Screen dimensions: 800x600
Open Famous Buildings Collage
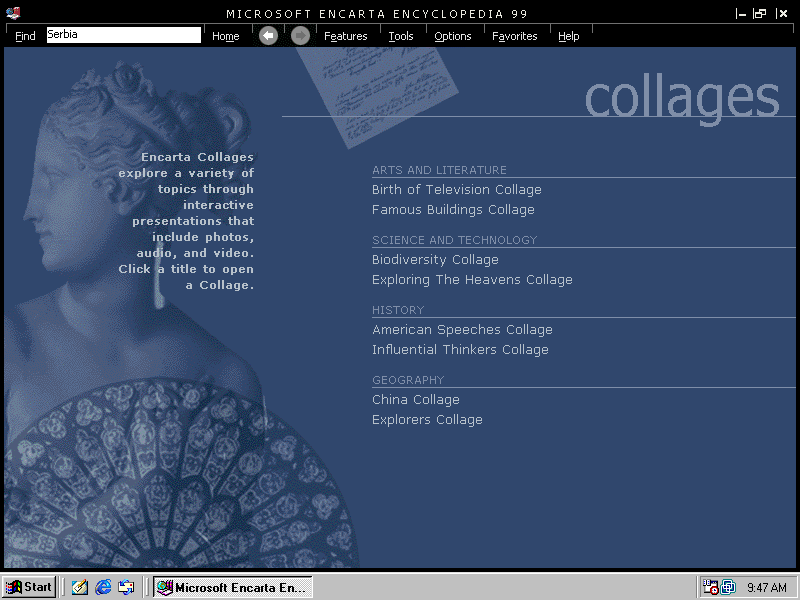(x=453, y=210)
